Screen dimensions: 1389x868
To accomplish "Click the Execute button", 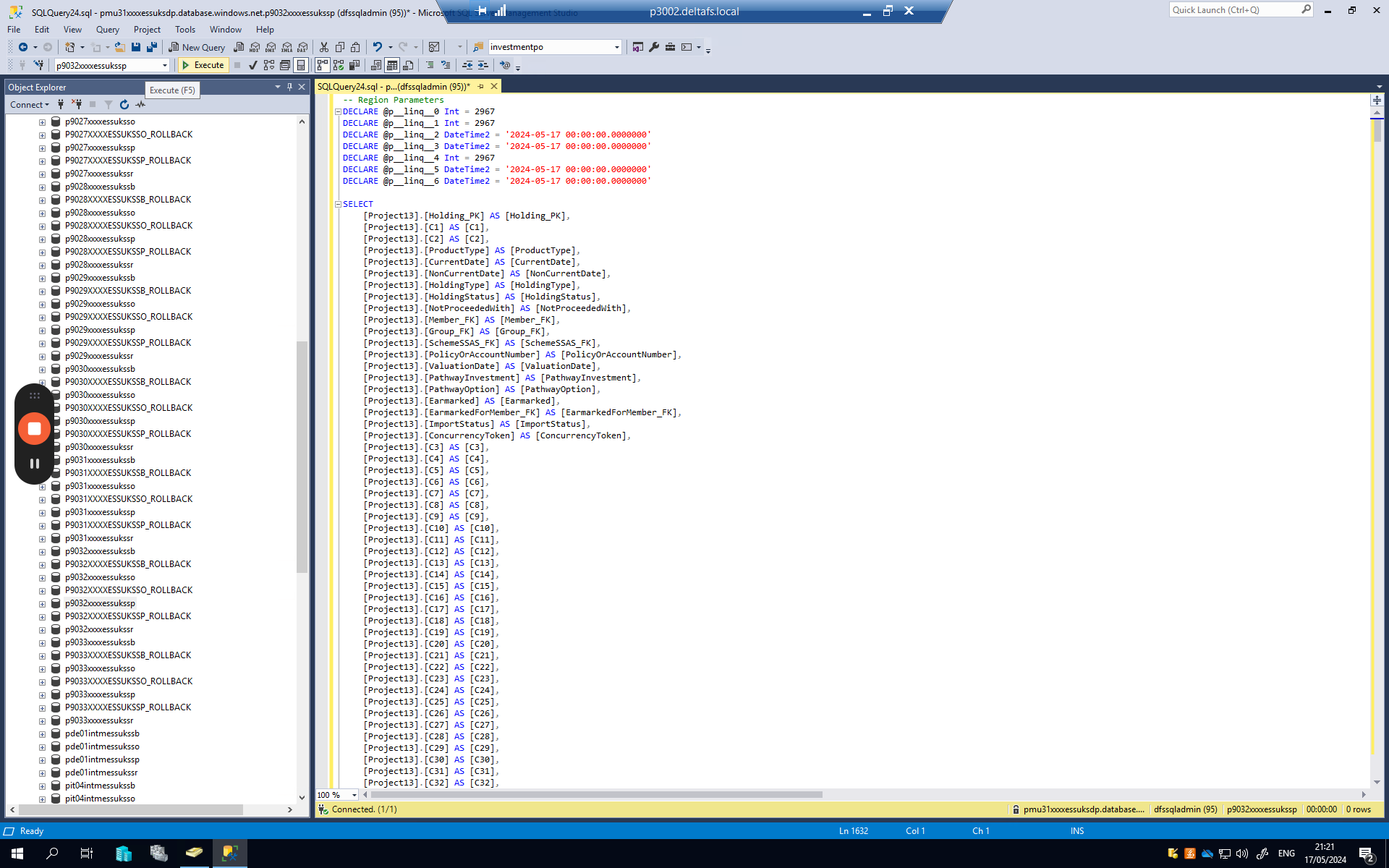I will pyautogui.click(x=203, y=65).
